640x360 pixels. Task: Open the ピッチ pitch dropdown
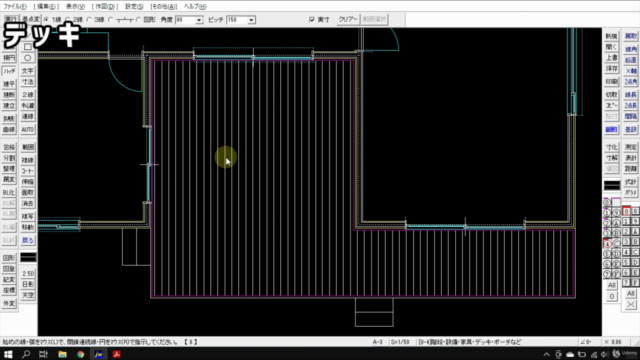251,20
